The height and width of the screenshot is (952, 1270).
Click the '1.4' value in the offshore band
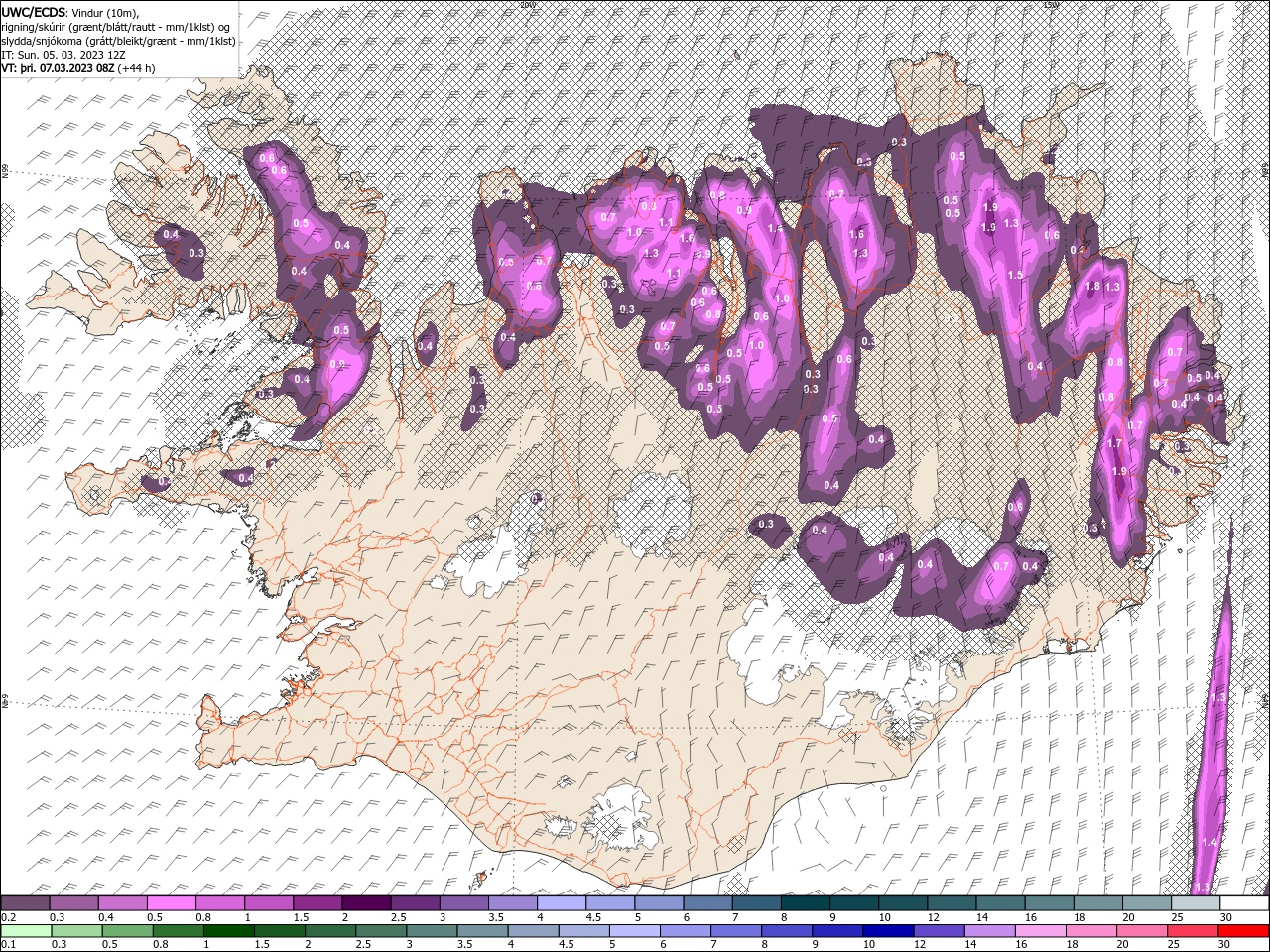(1208, 842)
